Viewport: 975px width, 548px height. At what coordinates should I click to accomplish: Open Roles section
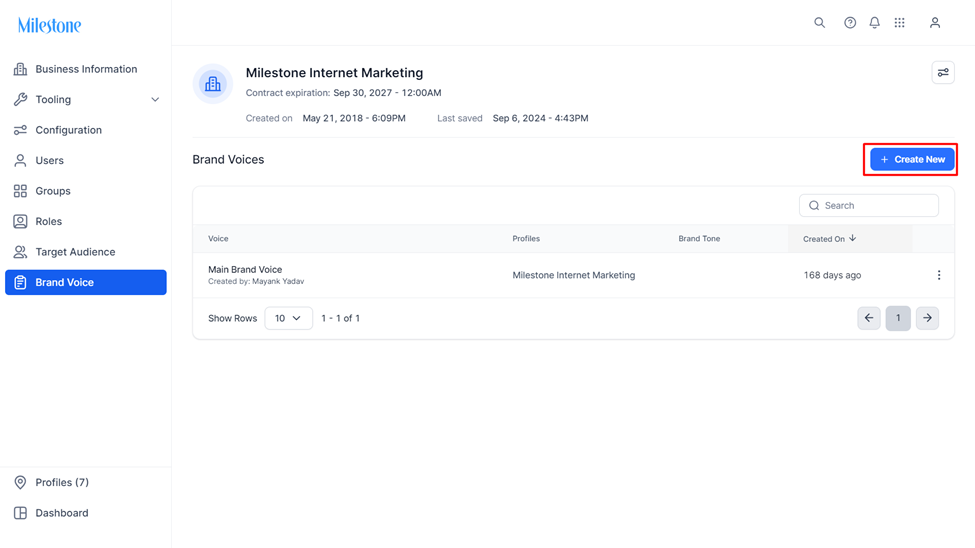86,221
